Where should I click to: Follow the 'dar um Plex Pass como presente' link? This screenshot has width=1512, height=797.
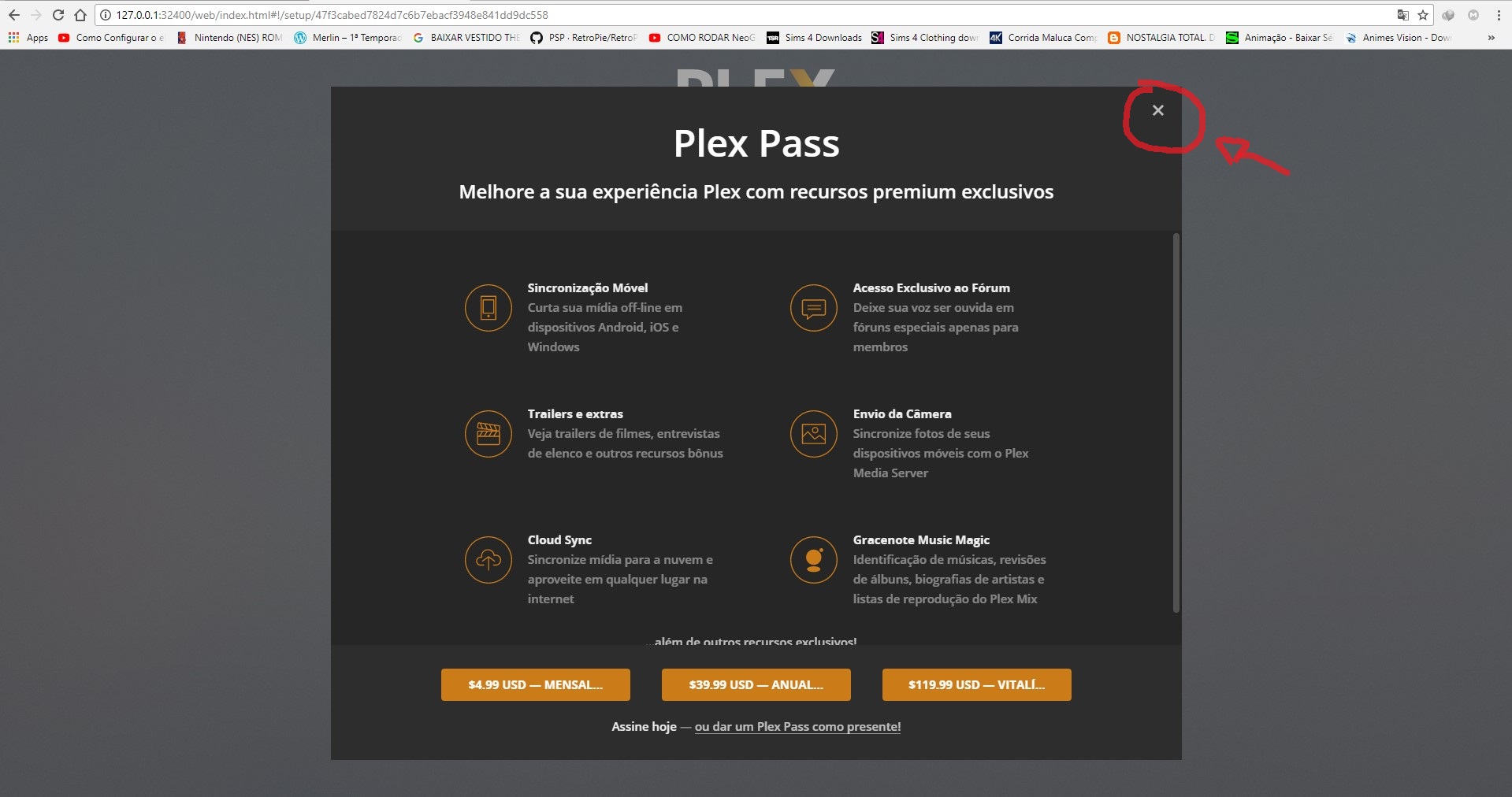pyautogui.click(x=797, y=727)
